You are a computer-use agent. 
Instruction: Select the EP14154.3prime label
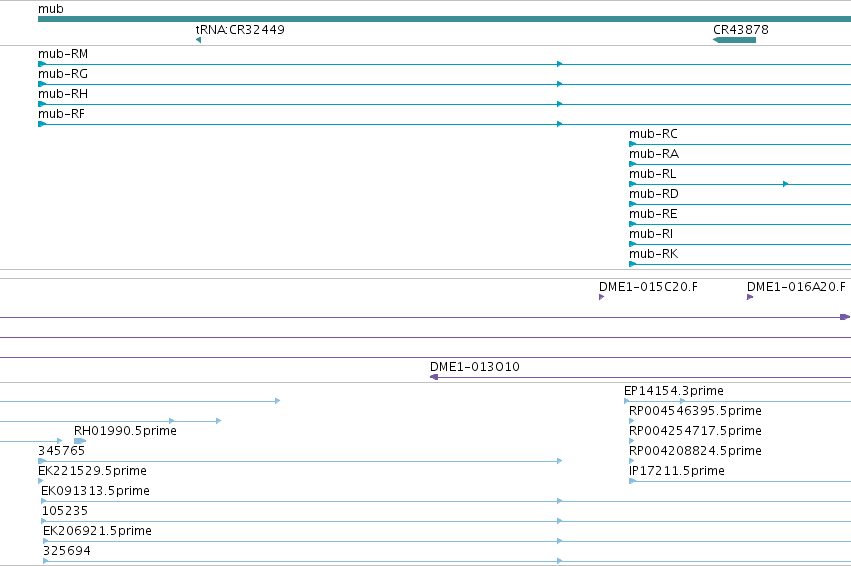pos(674,391)
